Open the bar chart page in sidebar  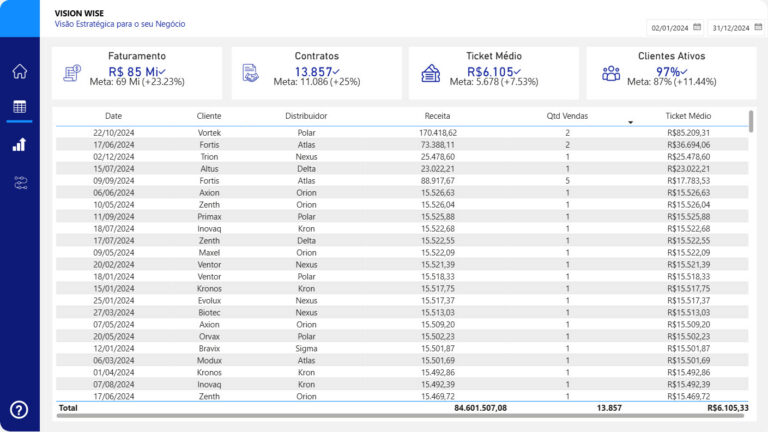click(x=19, y=145)
